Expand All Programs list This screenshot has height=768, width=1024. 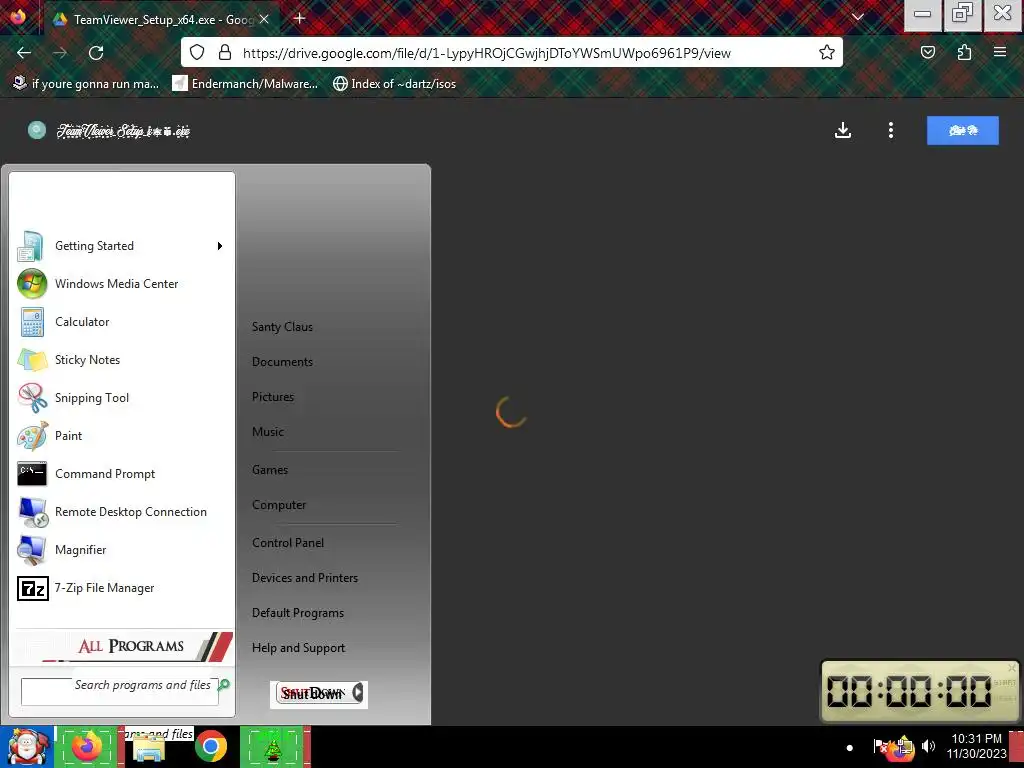(x=122, y=646)
